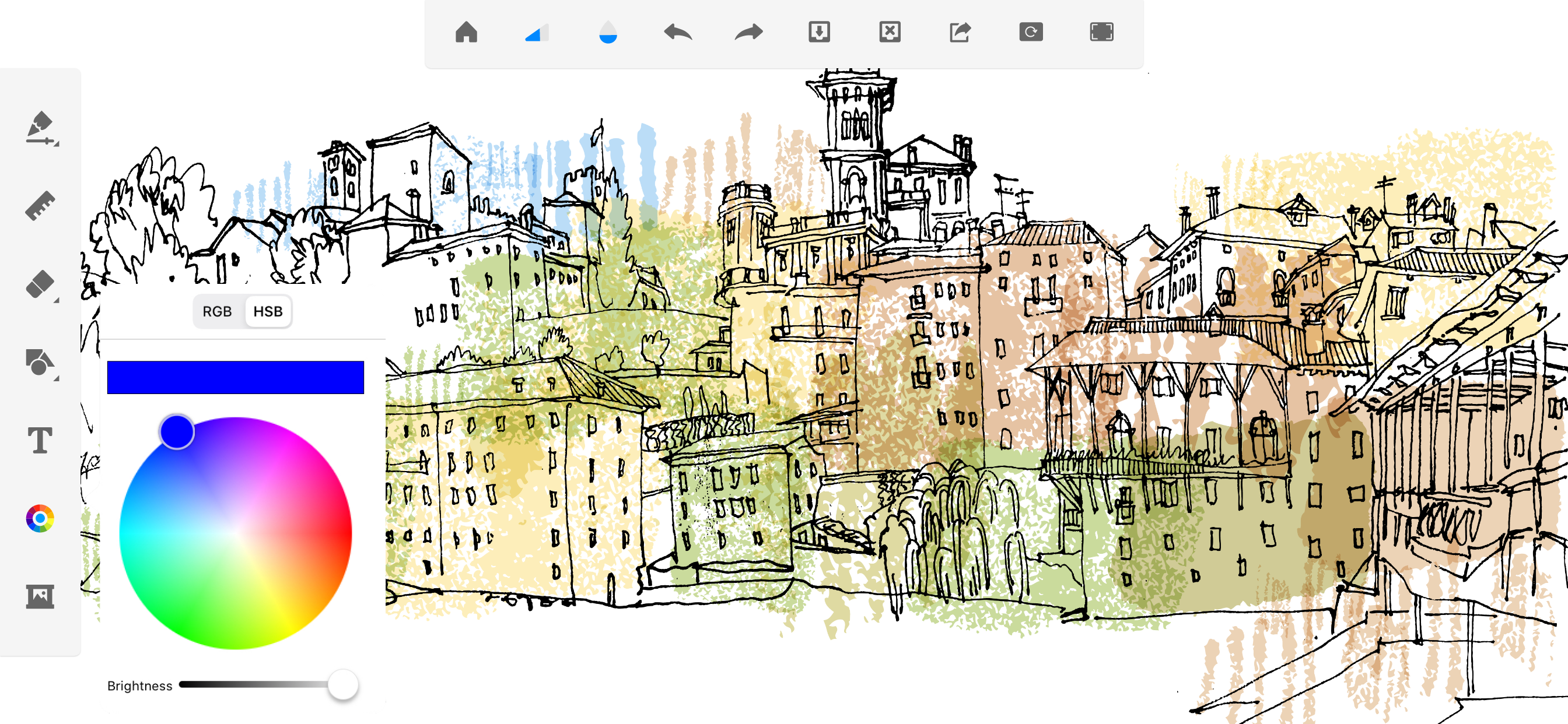Screen dimensions: 1568x724
Task: Switch to the RGB color mode
Action: (x=218, y=311)
